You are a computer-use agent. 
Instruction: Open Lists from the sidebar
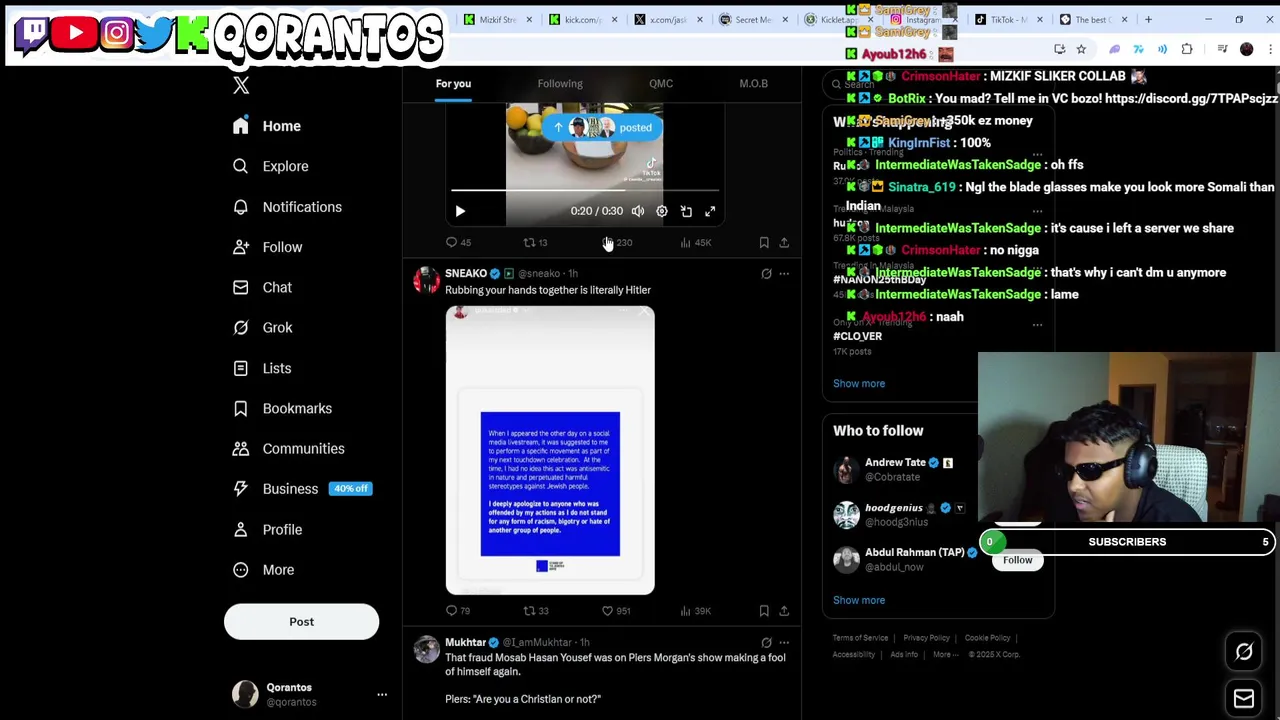(262, 368)
